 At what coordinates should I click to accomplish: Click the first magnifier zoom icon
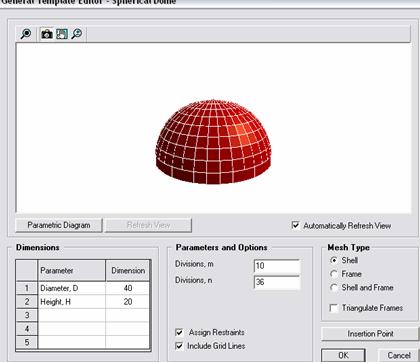(x=26, y=34)
